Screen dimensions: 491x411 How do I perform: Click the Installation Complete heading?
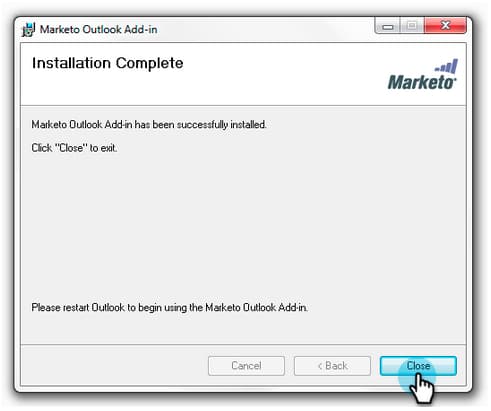(107, 63)
